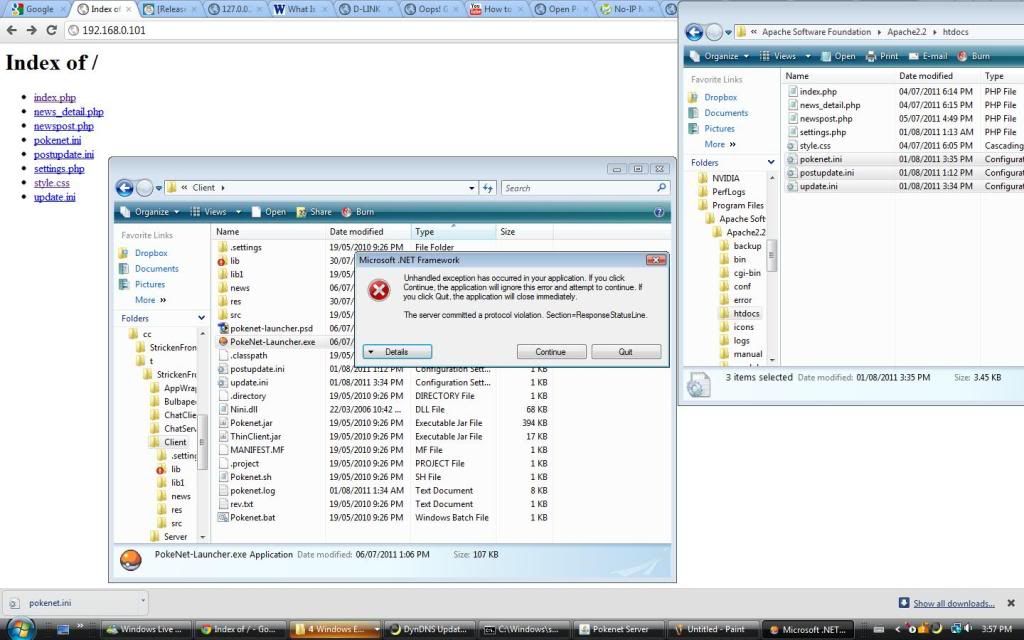The height and width of the screenshot is (640, 1024).
Task: Expand the Details button in error dialog
Action: pos(397,352)
